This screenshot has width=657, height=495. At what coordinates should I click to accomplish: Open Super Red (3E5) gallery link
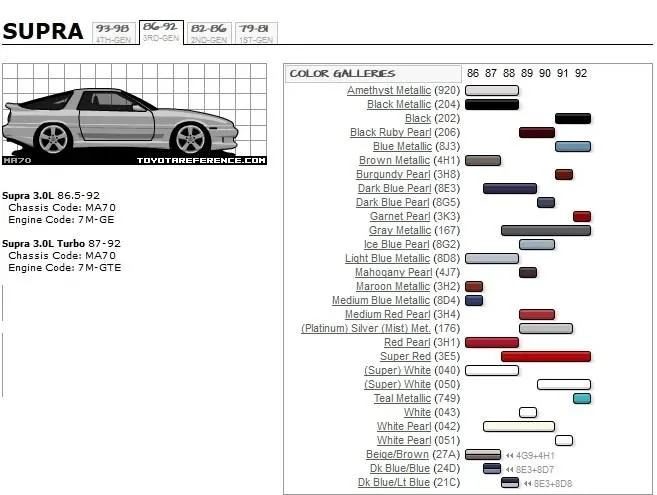point(405,357)
